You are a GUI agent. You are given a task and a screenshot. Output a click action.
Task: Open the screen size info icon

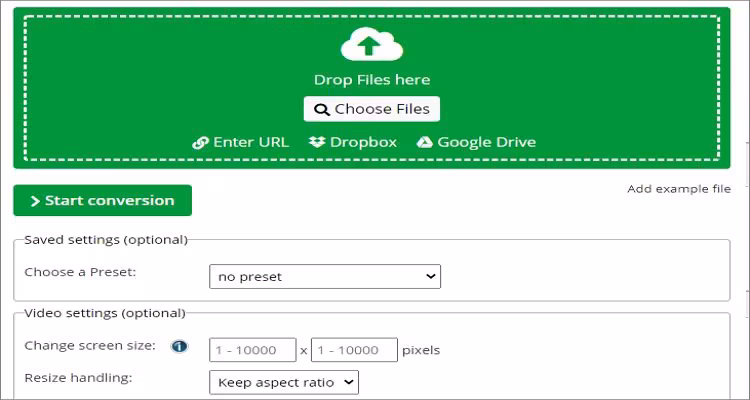[179, 346]
